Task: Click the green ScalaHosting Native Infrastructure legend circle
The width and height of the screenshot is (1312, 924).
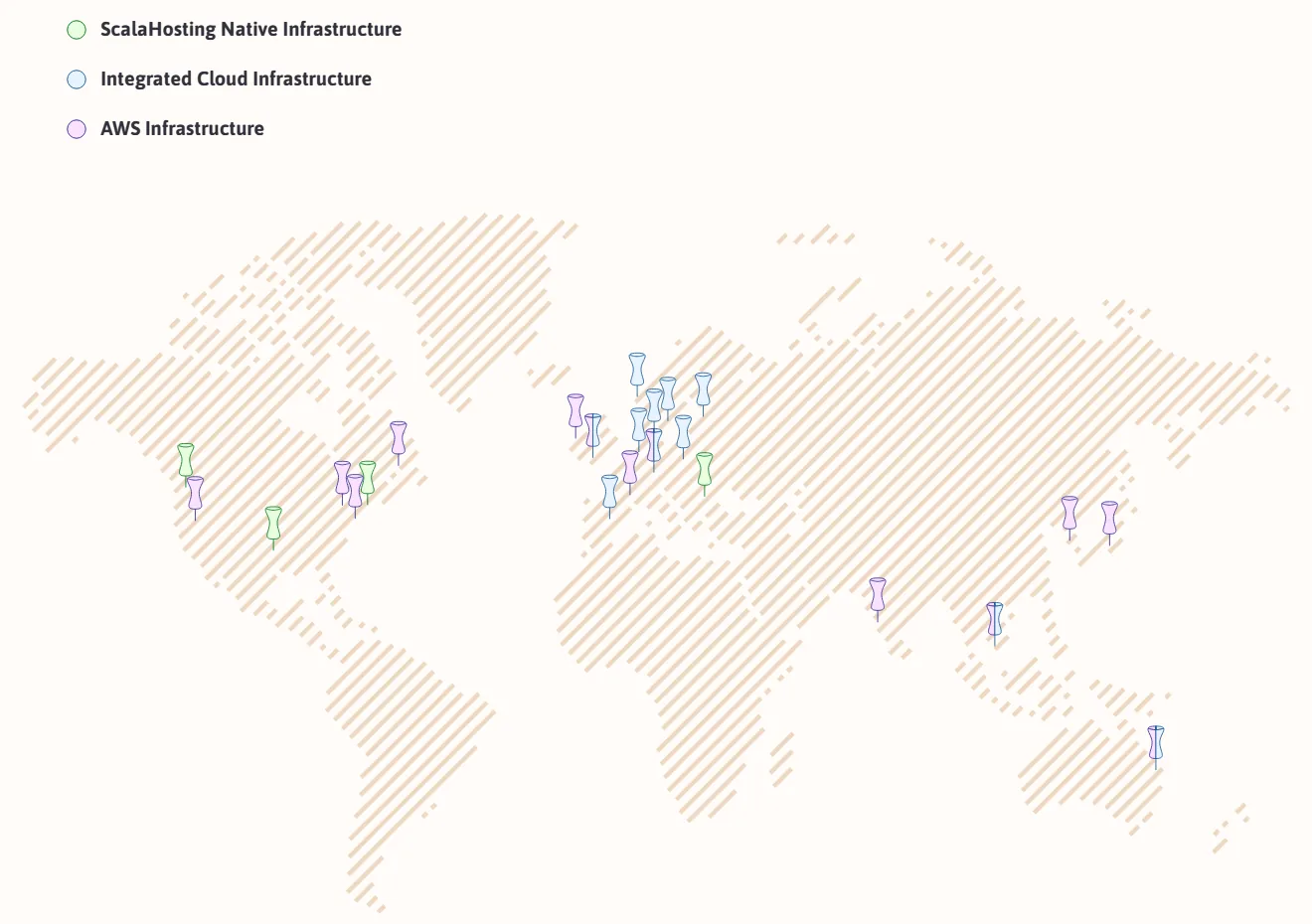Action: (x=77, y=30)
